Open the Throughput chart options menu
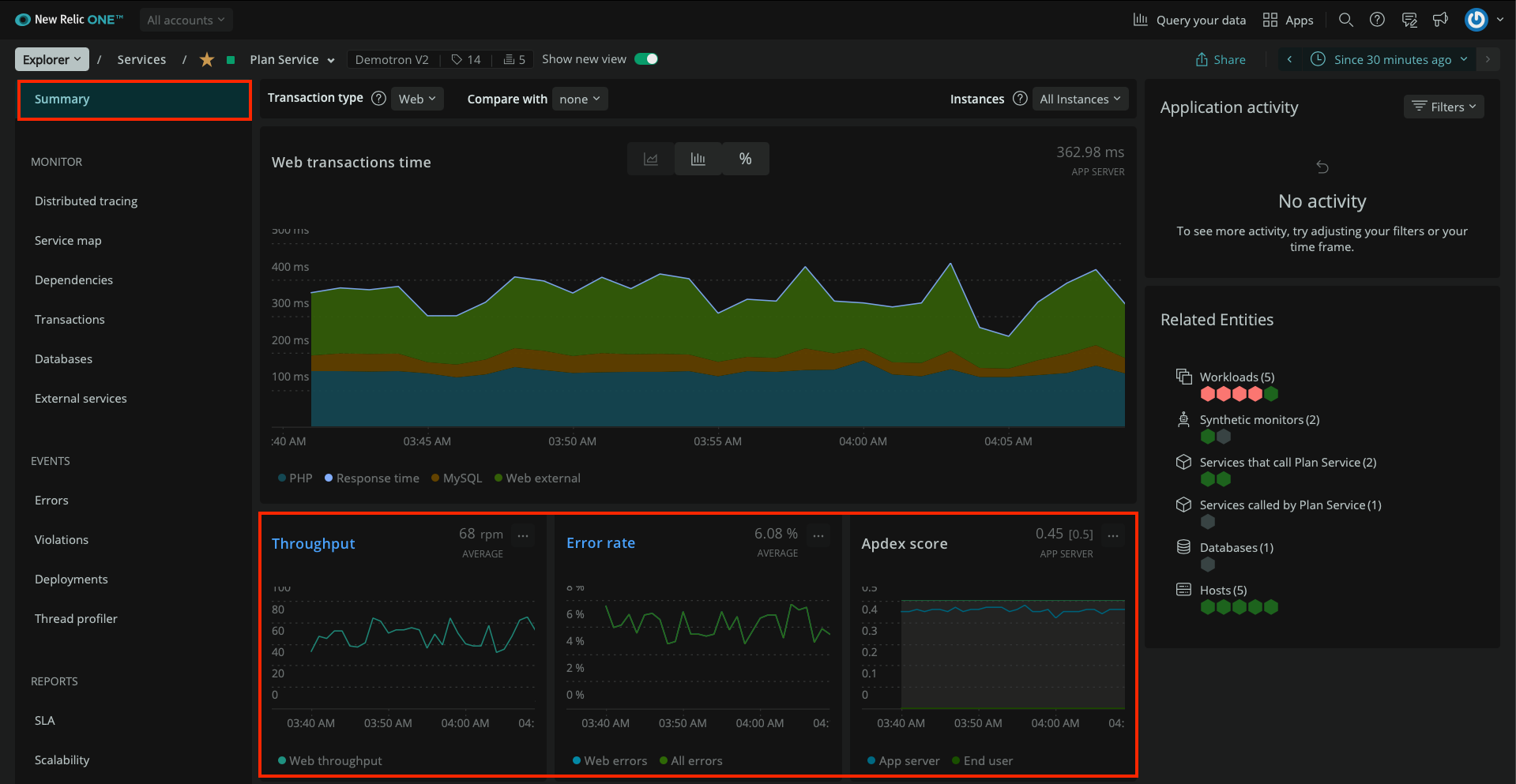 tap(523, 535)
